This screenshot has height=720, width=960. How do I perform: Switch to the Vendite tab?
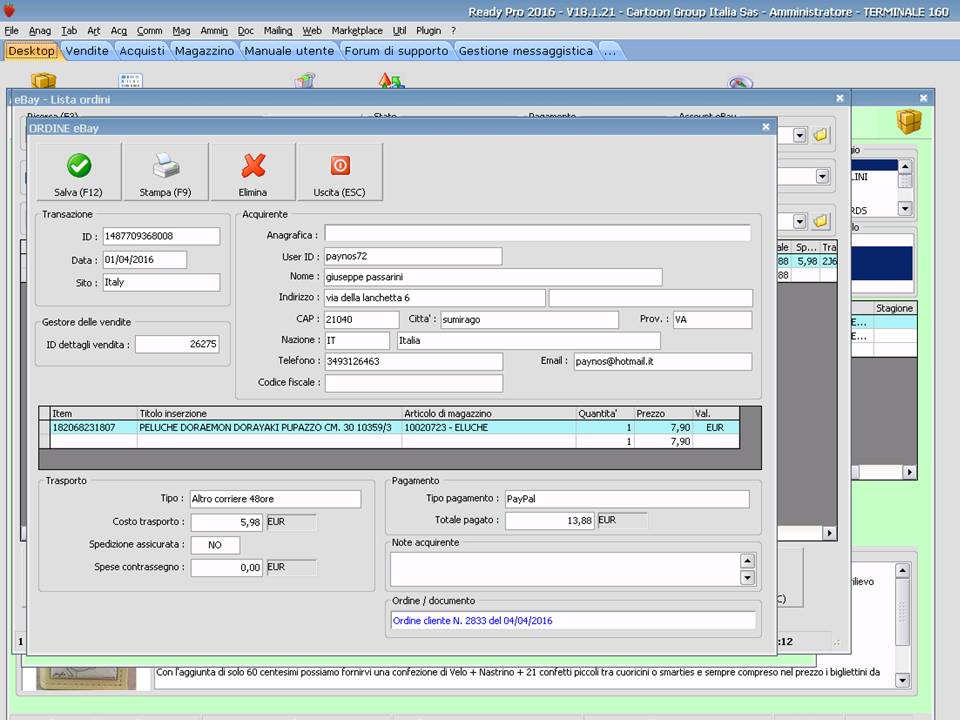87,51
